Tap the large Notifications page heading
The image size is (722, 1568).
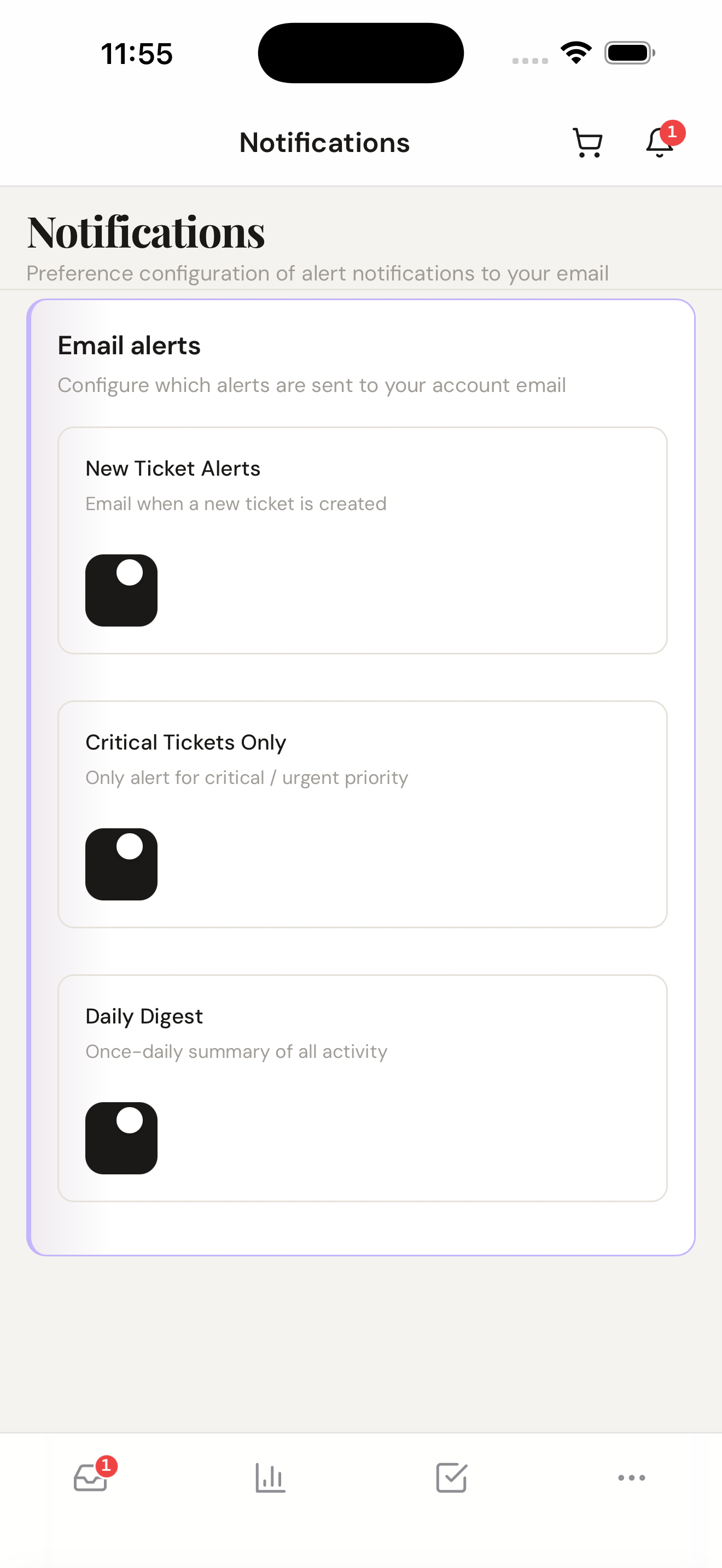146,232
